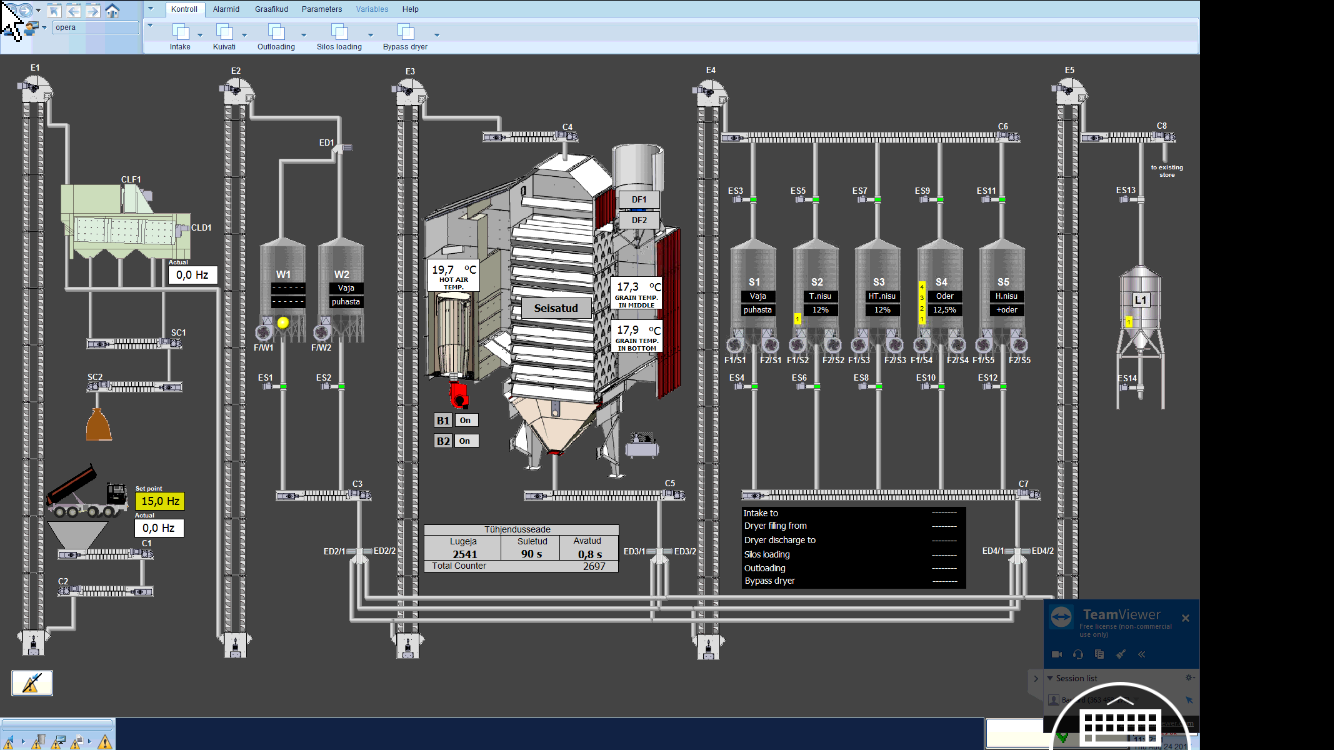The height and width of the screenshot is (750, 1334).
Task: Toggle burner B1 On switch
Action: [x=465, y=420]
